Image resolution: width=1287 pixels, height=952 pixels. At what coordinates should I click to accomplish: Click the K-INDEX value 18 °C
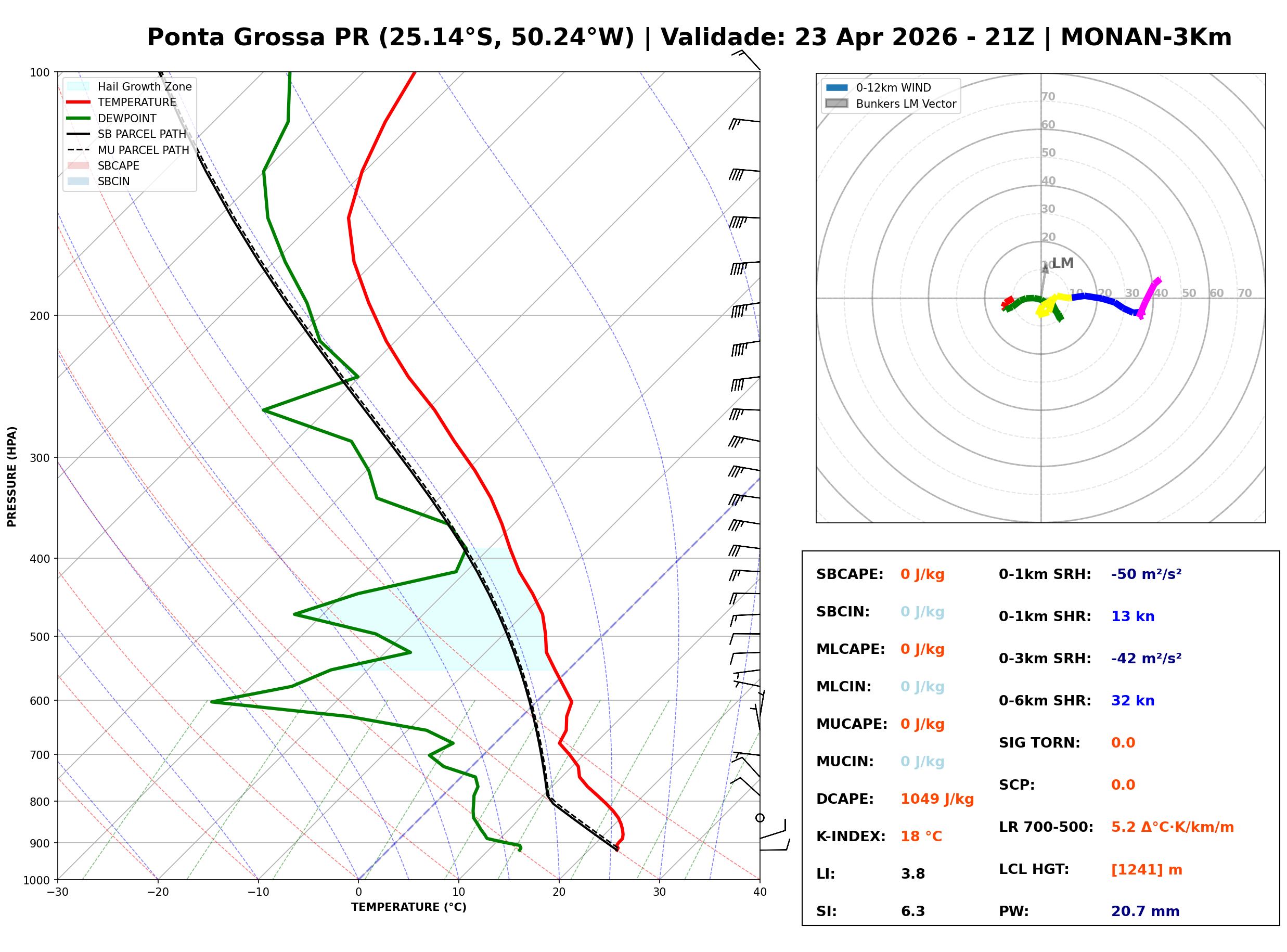pos(921,836)
